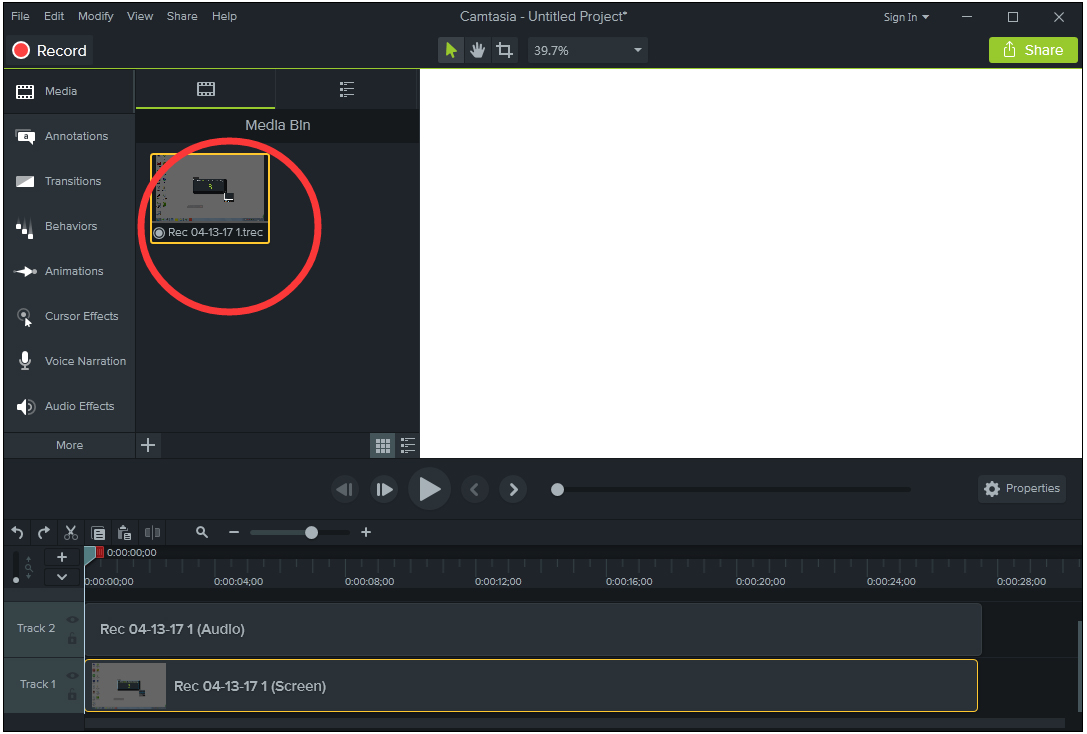The image size is (1087, 734).
Task: Open the Help menu
Action: (x=224, y=16)
